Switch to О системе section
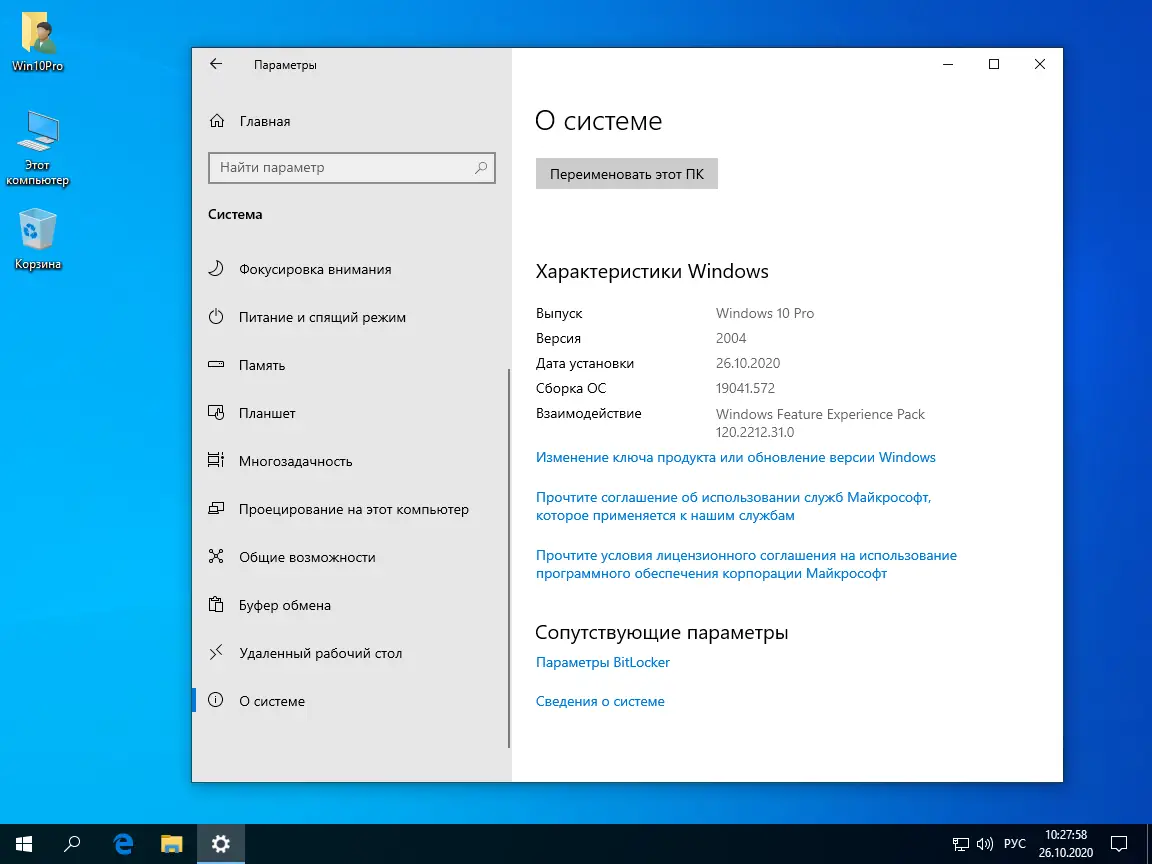This screenshot has width=1152, height=864. point(270,701)
